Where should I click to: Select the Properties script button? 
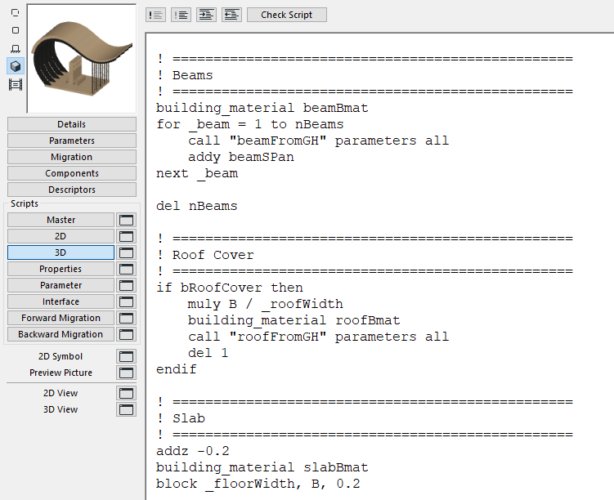pos(61,269)
